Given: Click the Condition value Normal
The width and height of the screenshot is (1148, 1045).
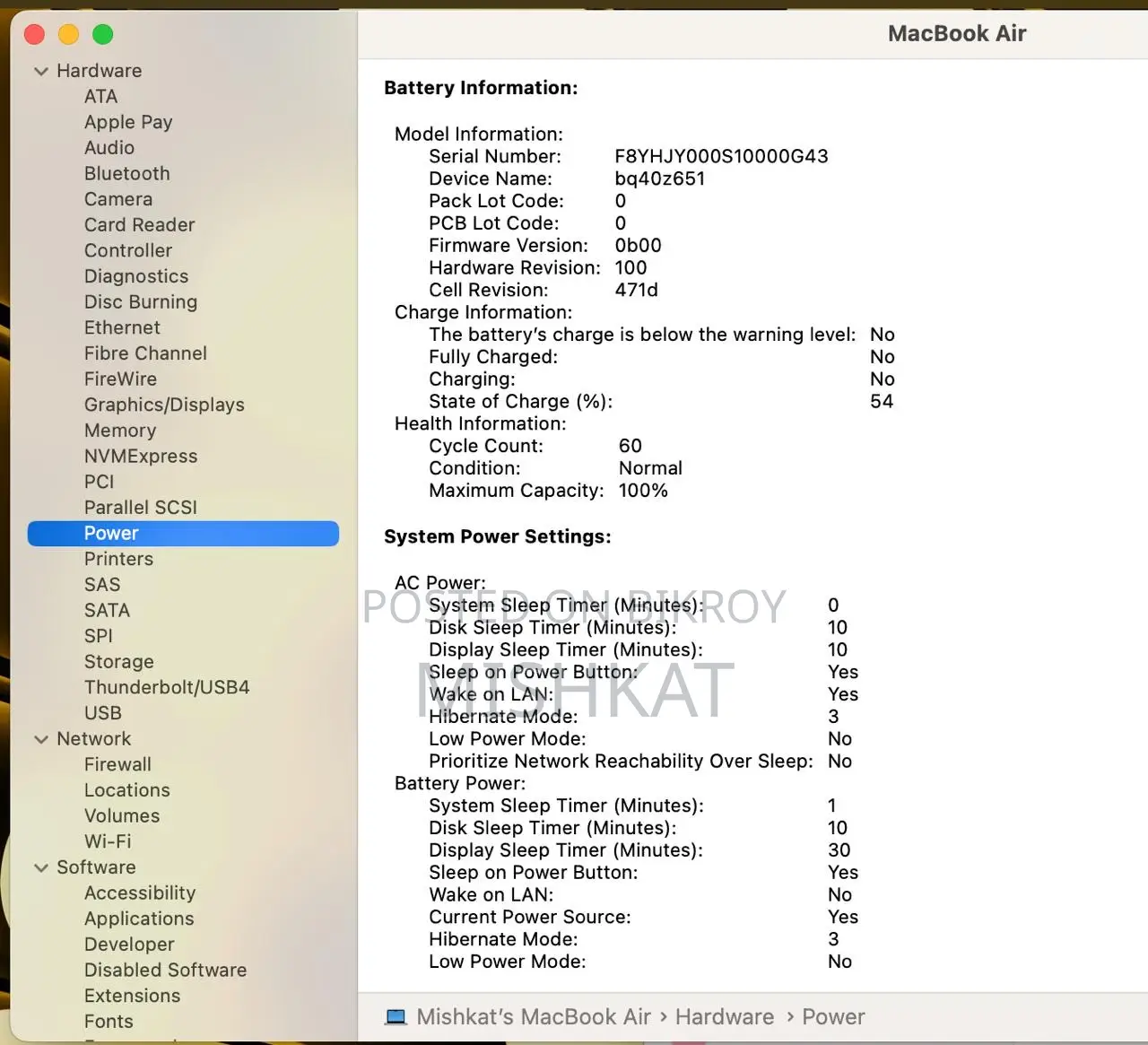Looking at the screenshot, I should [650, 468].
